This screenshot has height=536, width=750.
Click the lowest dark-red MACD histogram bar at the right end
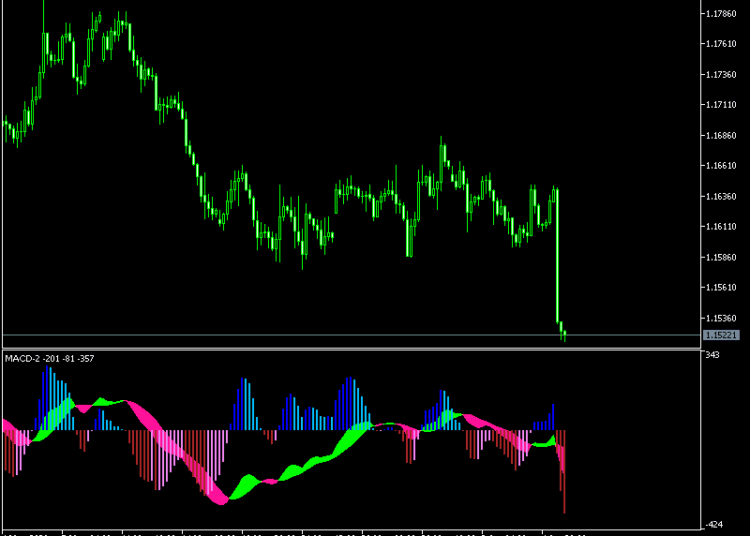point(564,471)
